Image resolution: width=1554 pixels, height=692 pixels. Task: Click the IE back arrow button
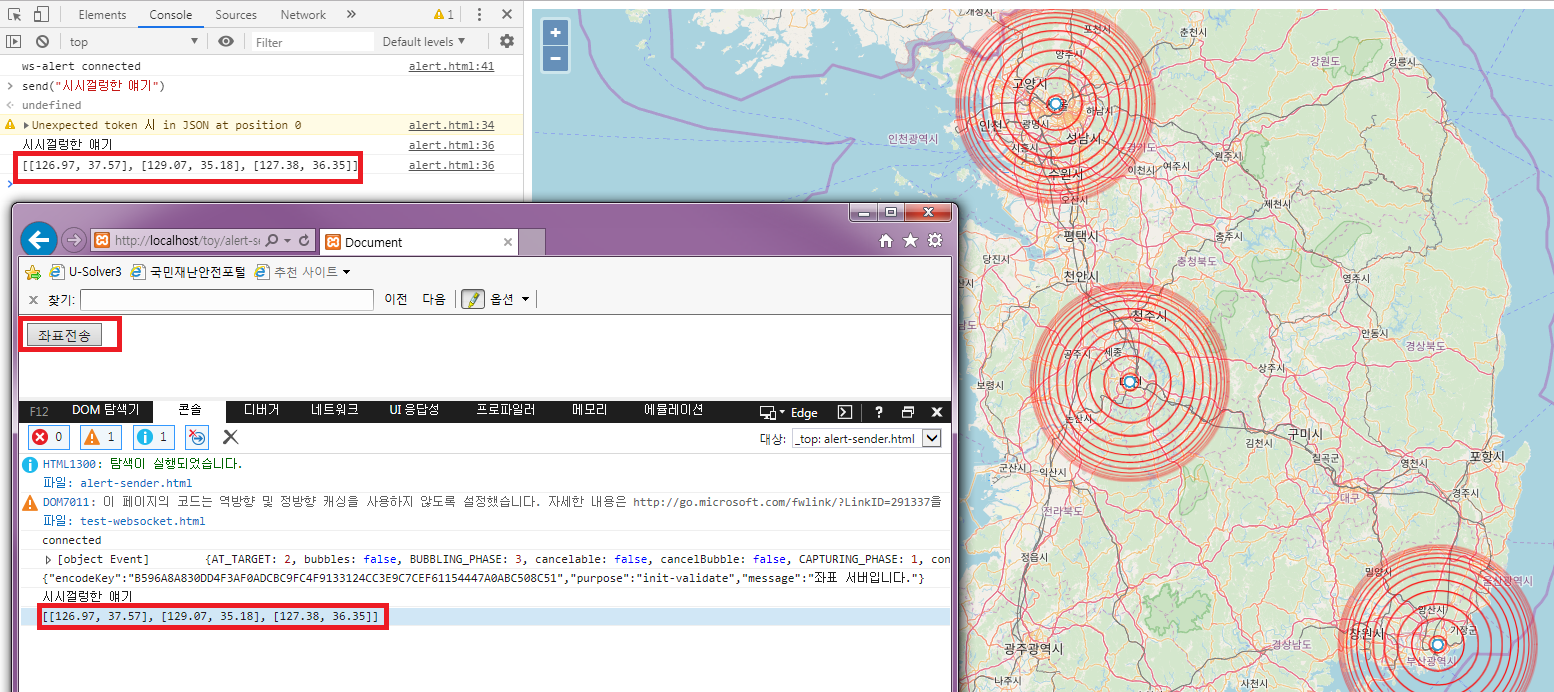39,240
